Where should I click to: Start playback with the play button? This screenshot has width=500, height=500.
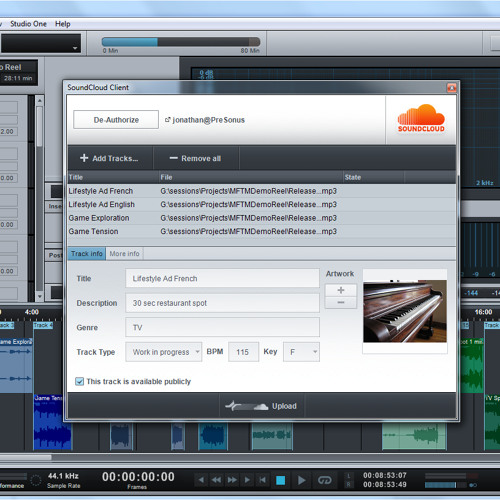302,480
